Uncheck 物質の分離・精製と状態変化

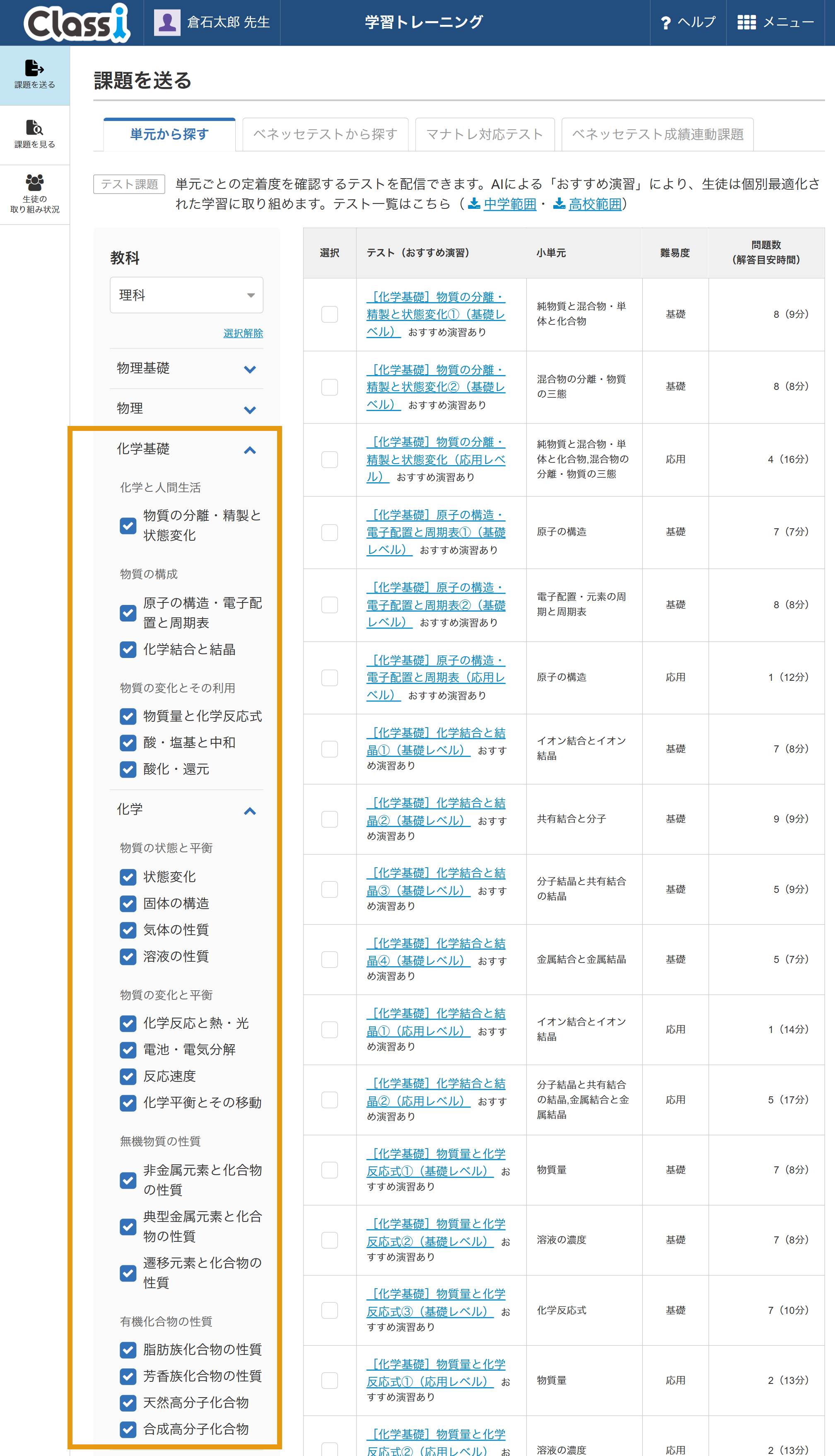click(x=128, y=525)
